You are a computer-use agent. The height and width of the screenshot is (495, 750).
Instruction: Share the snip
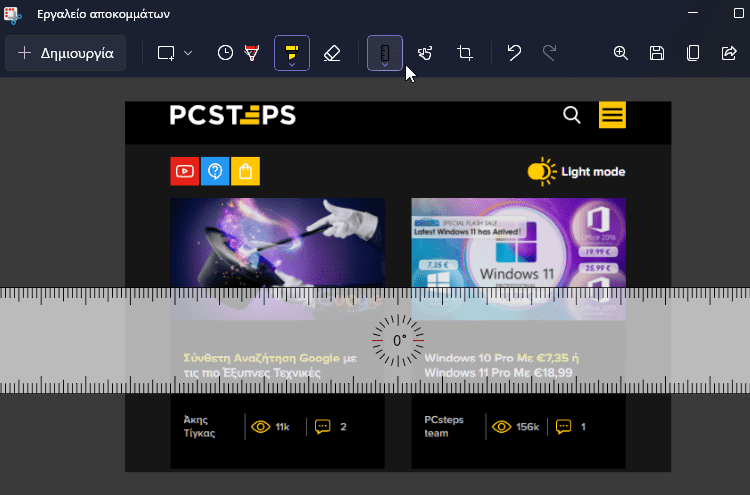pyautogui.click(x=729, y=53)
